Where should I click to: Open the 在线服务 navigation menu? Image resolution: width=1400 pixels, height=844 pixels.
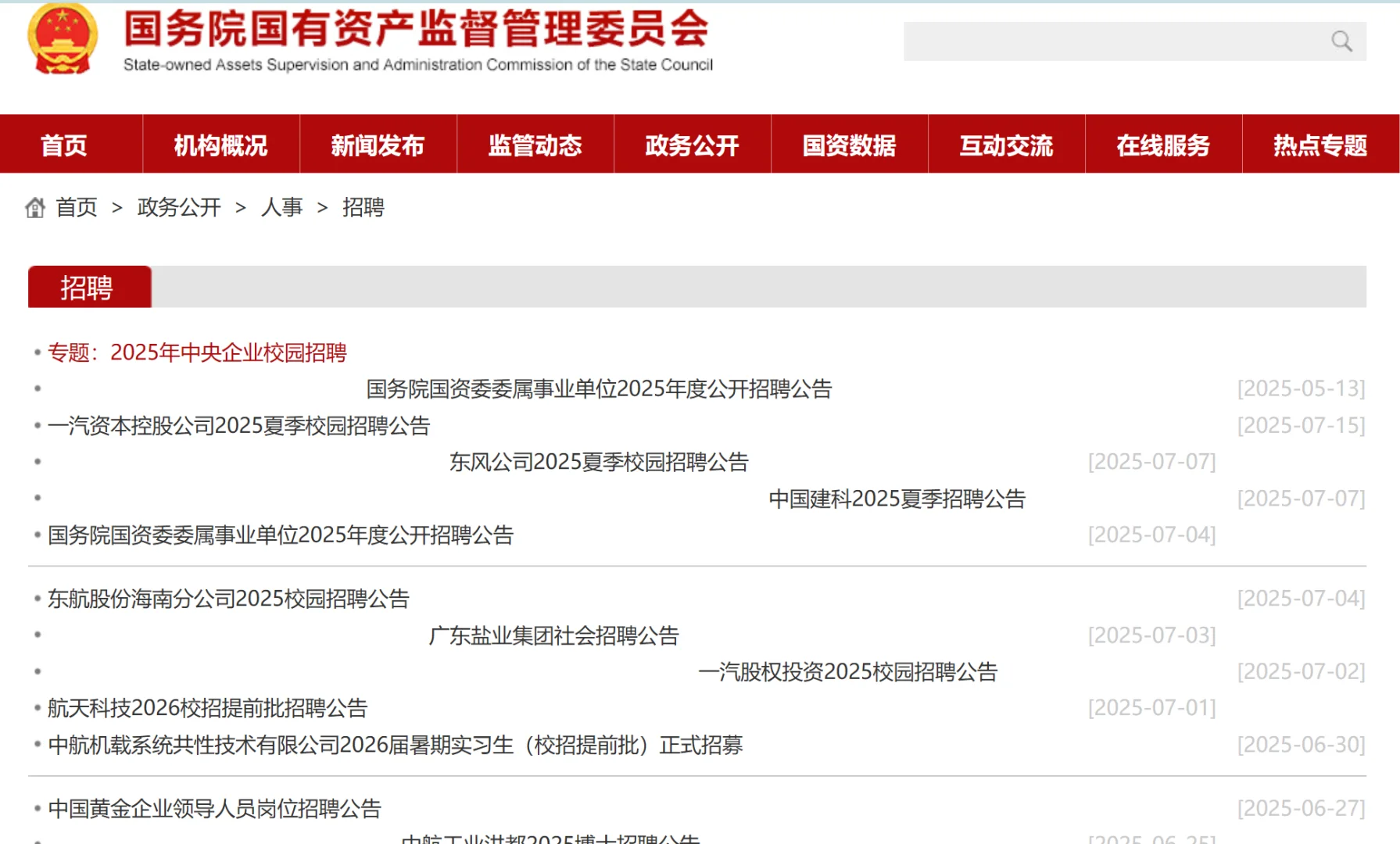click(1164, 145)
